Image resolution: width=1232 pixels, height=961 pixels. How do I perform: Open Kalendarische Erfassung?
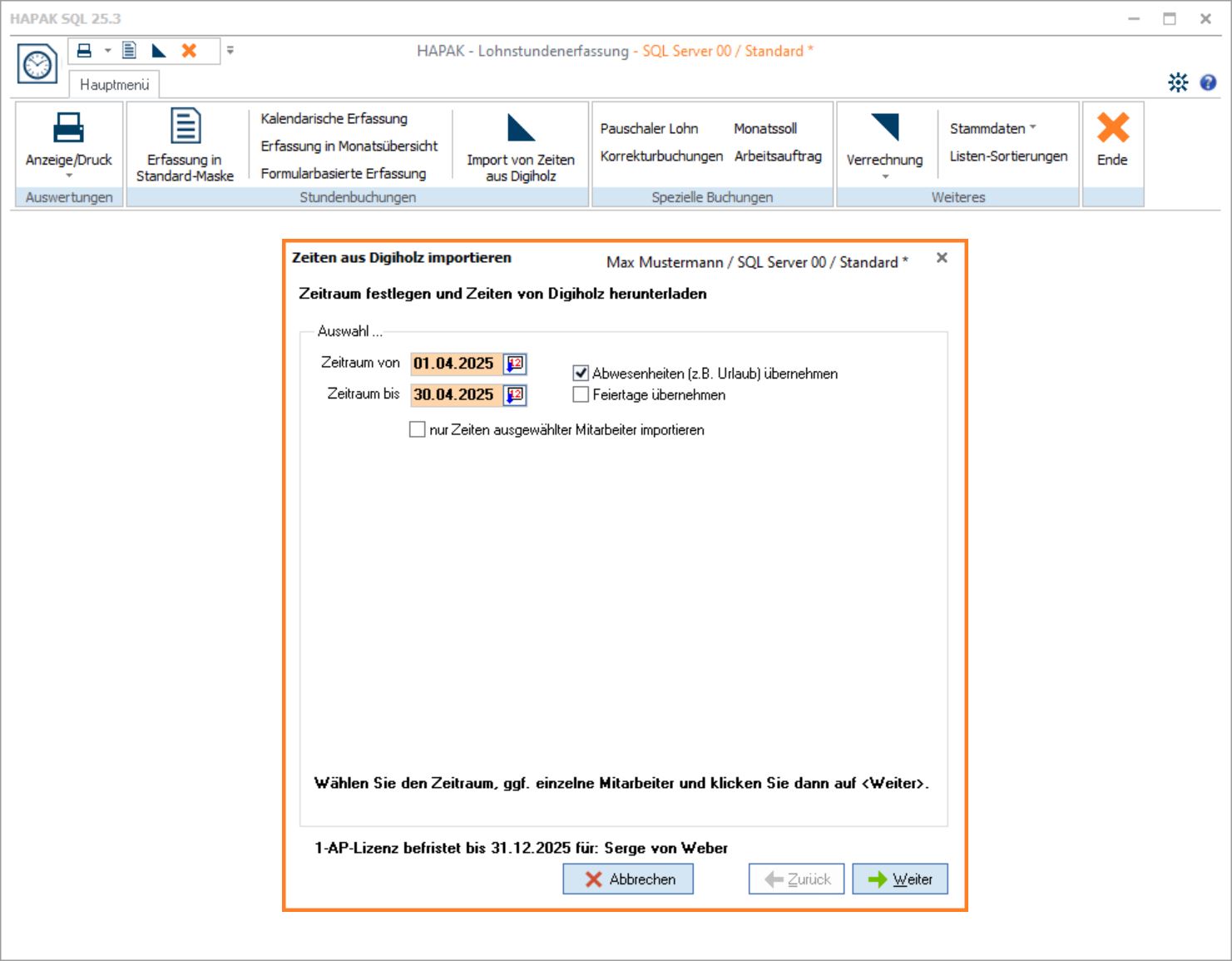[334, 118]
